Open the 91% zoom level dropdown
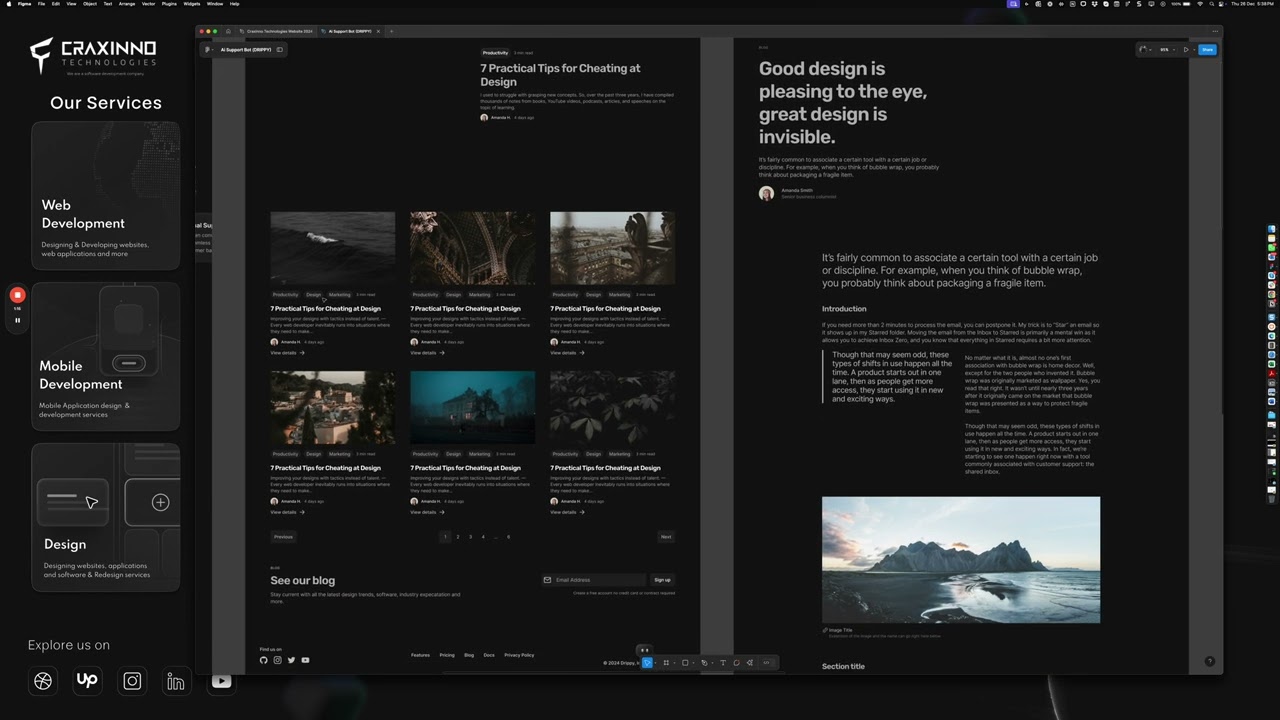This screenshot has width=1280, height=720. point(1167,49)
